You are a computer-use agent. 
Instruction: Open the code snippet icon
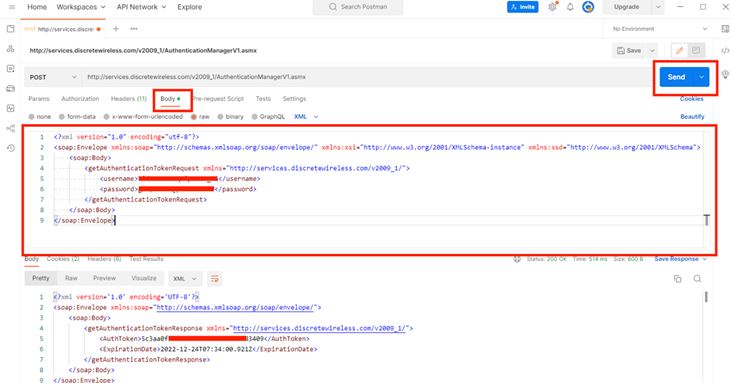click(x=725, y=50)
